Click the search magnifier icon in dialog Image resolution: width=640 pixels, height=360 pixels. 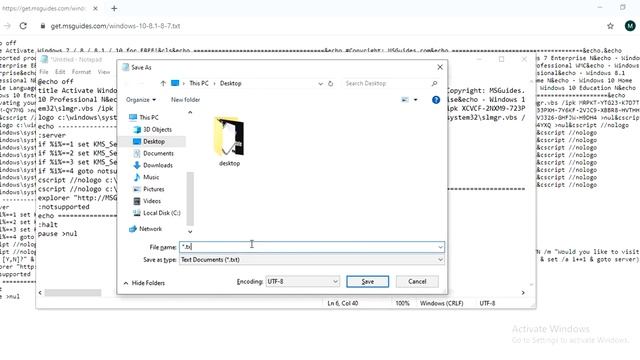434,83
